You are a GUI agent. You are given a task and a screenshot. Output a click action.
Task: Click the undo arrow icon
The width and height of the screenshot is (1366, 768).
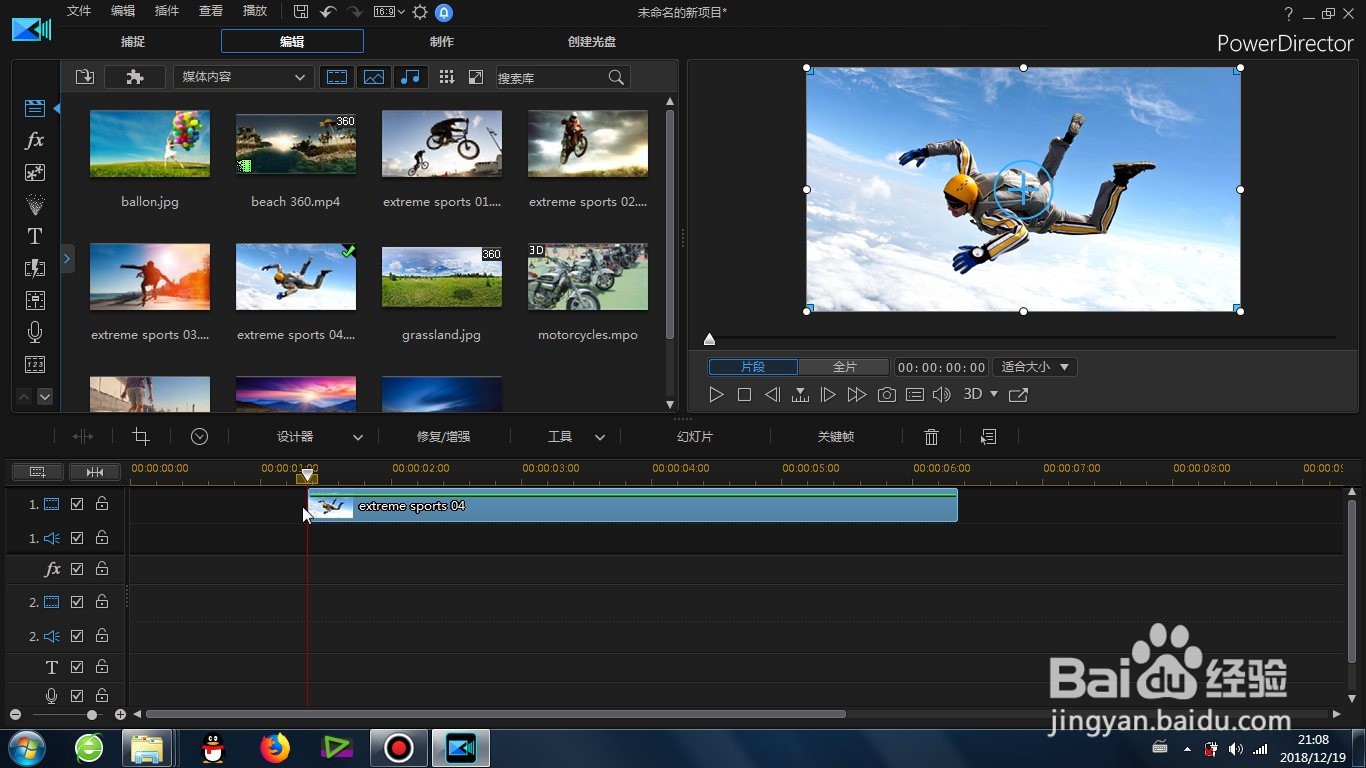pos(328,12)
